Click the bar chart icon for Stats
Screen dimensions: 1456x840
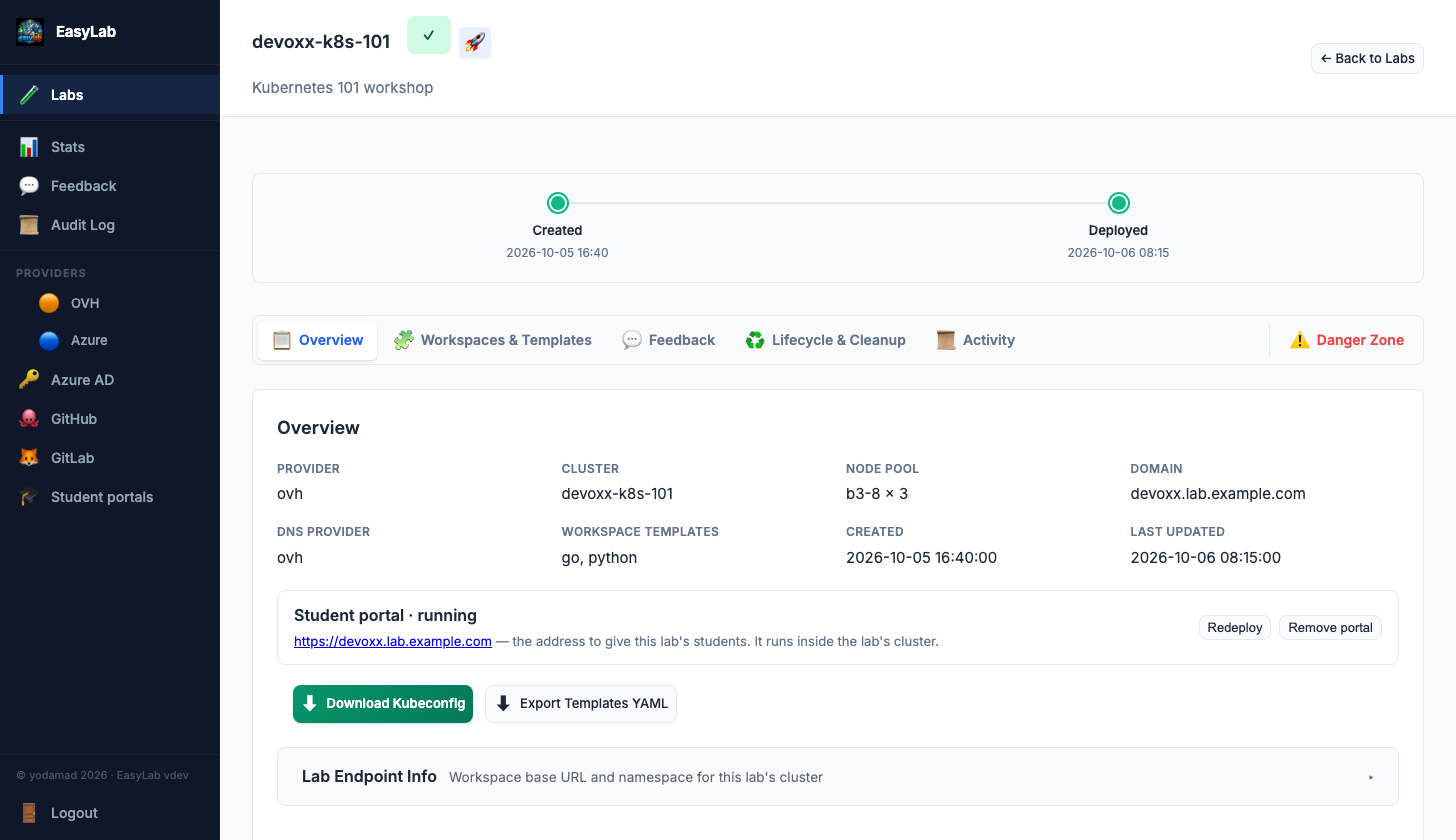tap(29, 147)
